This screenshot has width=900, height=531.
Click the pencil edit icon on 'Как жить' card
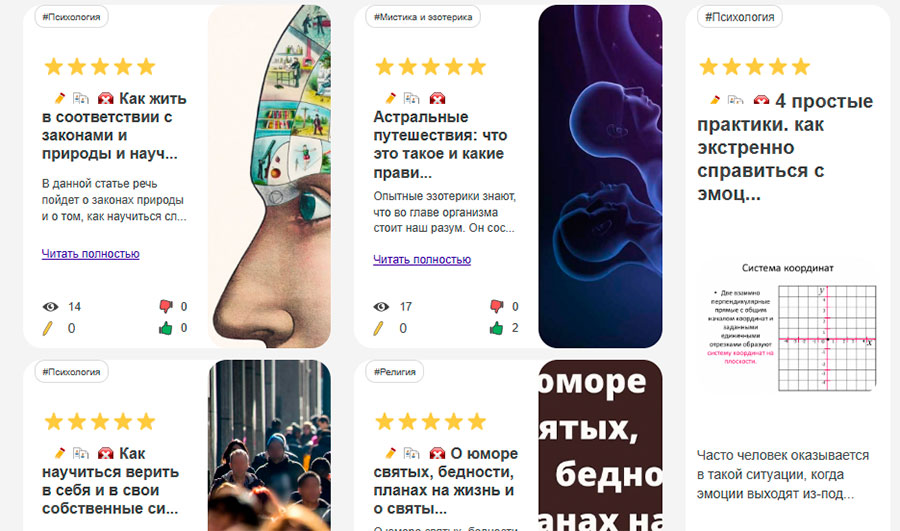[x=60, y=99]
